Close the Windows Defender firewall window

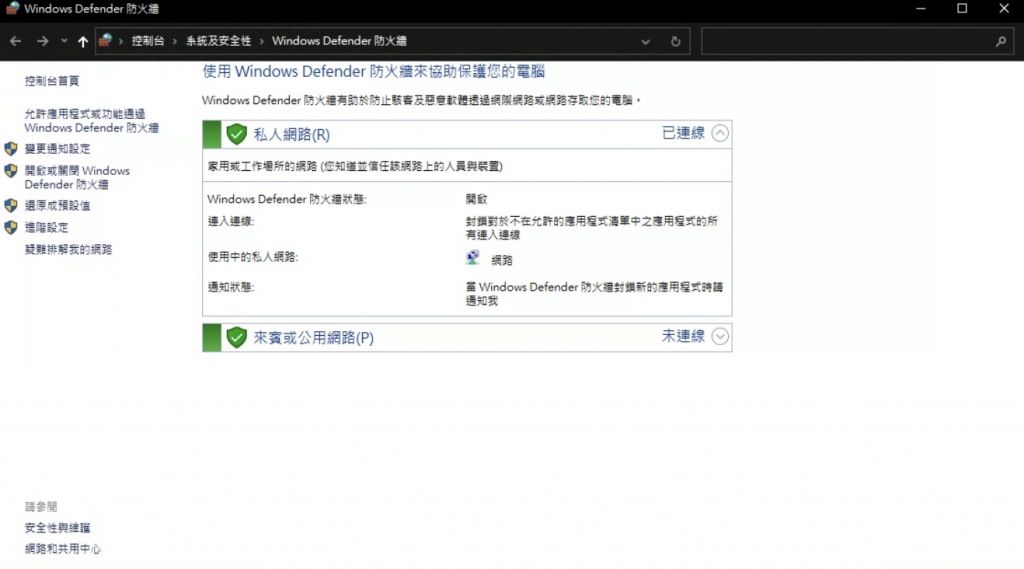click(x=1004, y=8)
